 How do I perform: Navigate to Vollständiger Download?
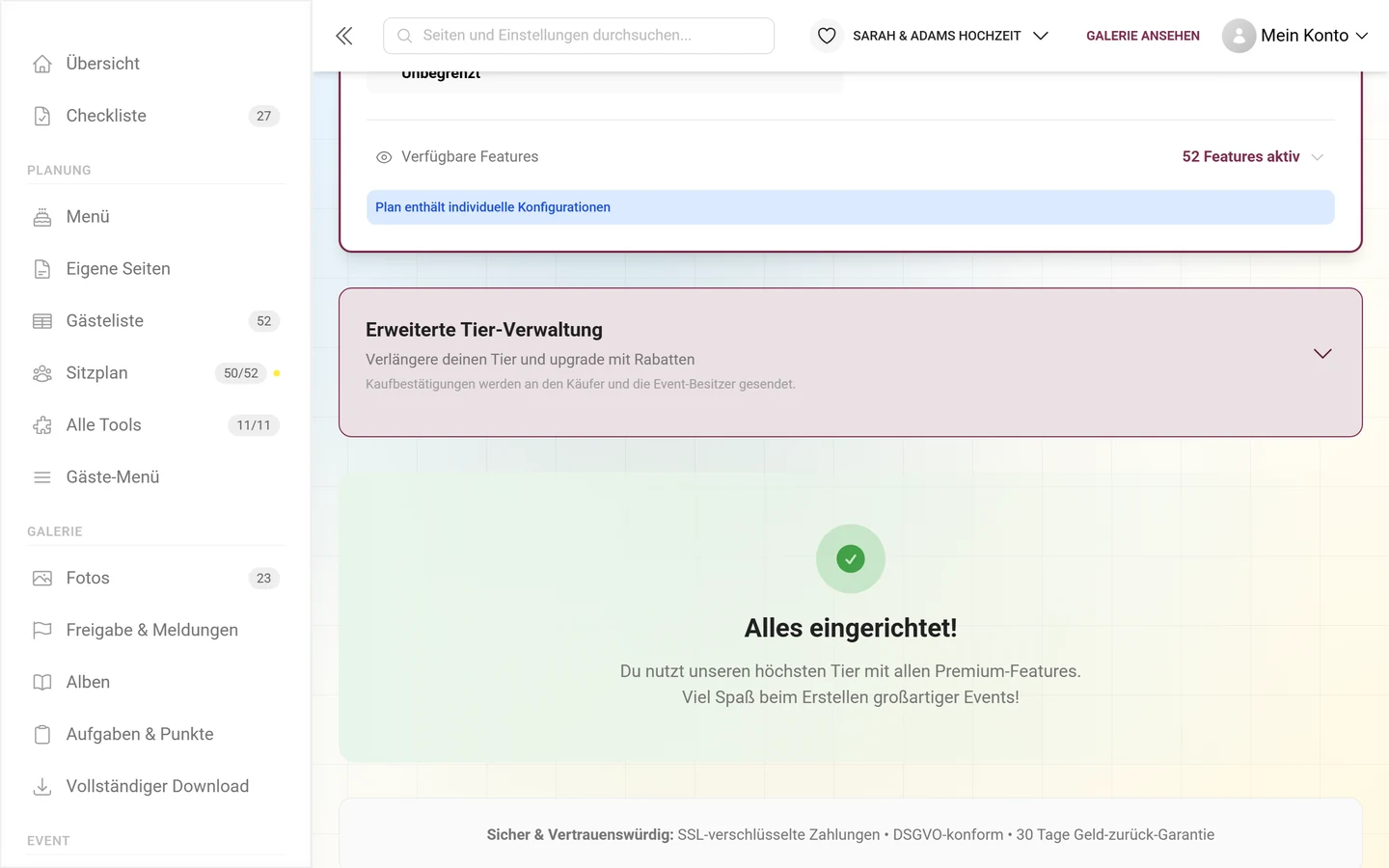156,787
